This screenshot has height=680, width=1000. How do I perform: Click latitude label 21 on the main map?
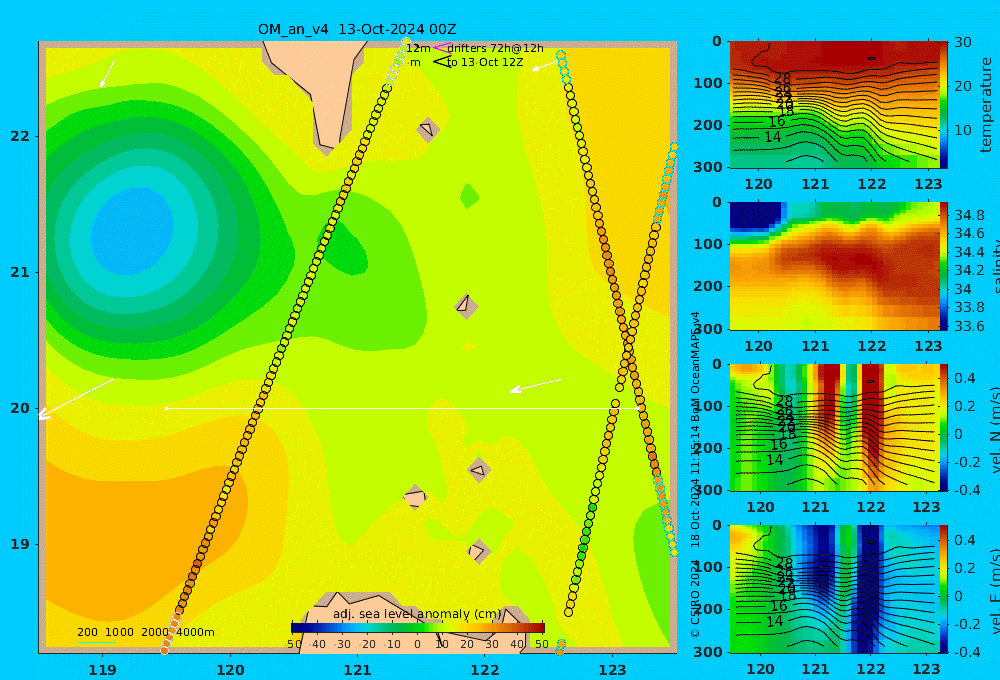tap(20, 272)
